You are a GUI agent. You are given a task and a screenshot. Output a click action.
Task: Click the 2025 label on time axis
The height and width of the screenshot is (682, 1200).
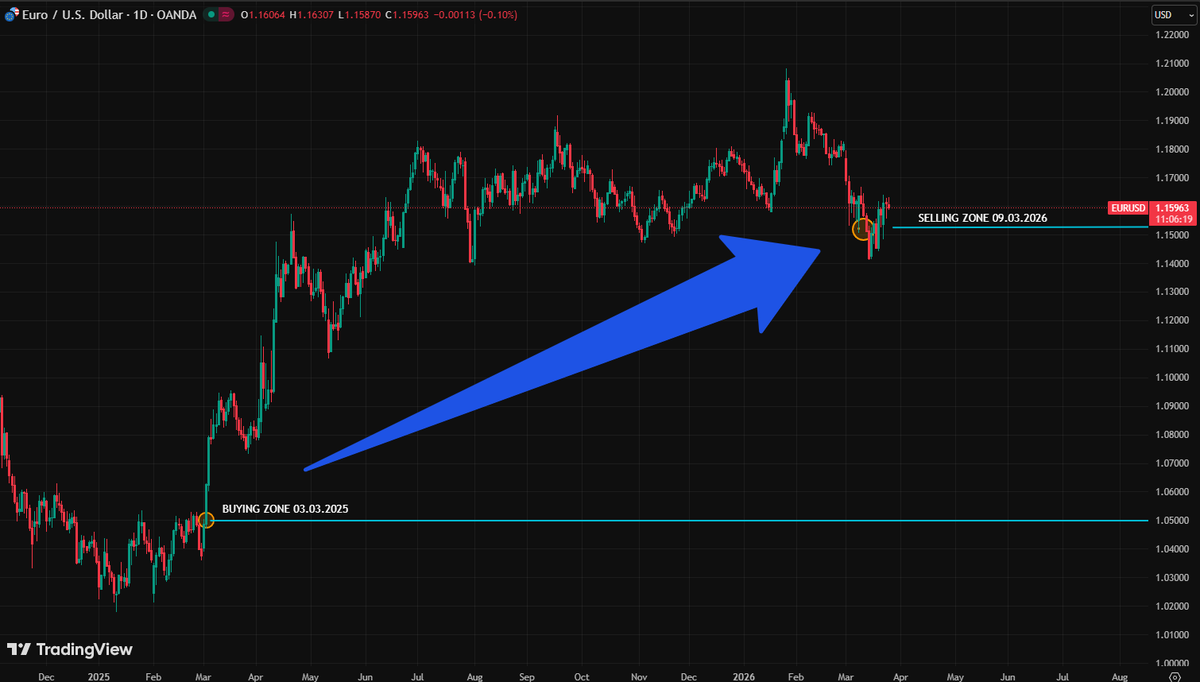pyautogui.click(x=99, y=676)
